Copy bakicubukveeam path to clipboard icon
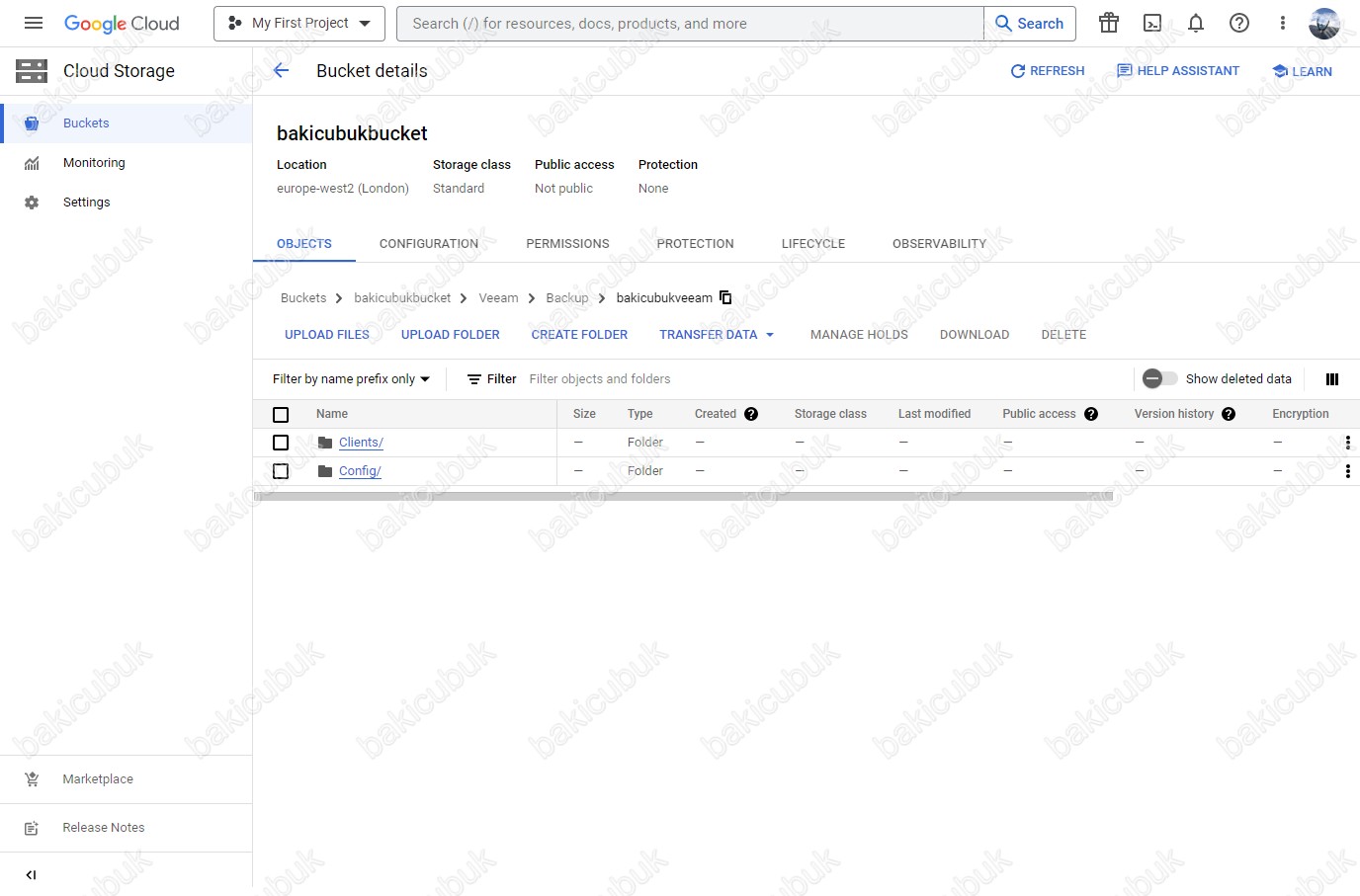 point(725,297)
